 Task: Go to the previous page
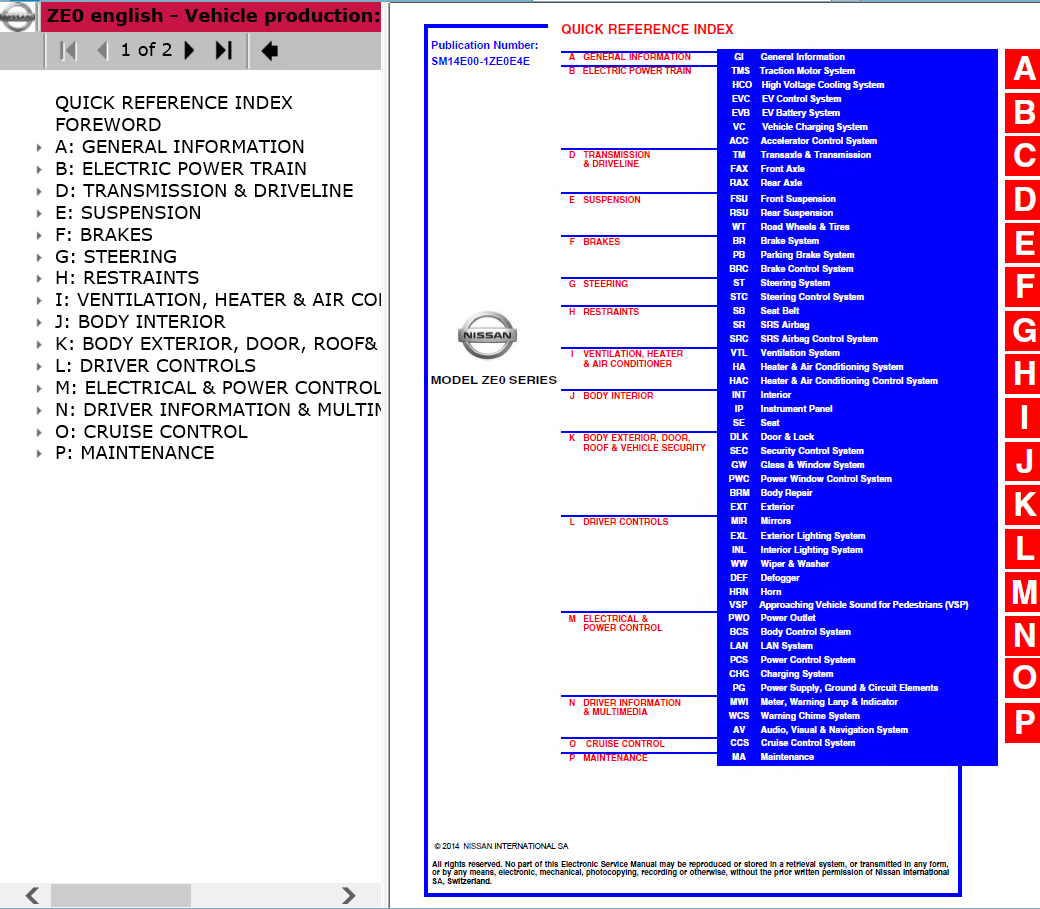pyautogui.click(x=102, y=50)
